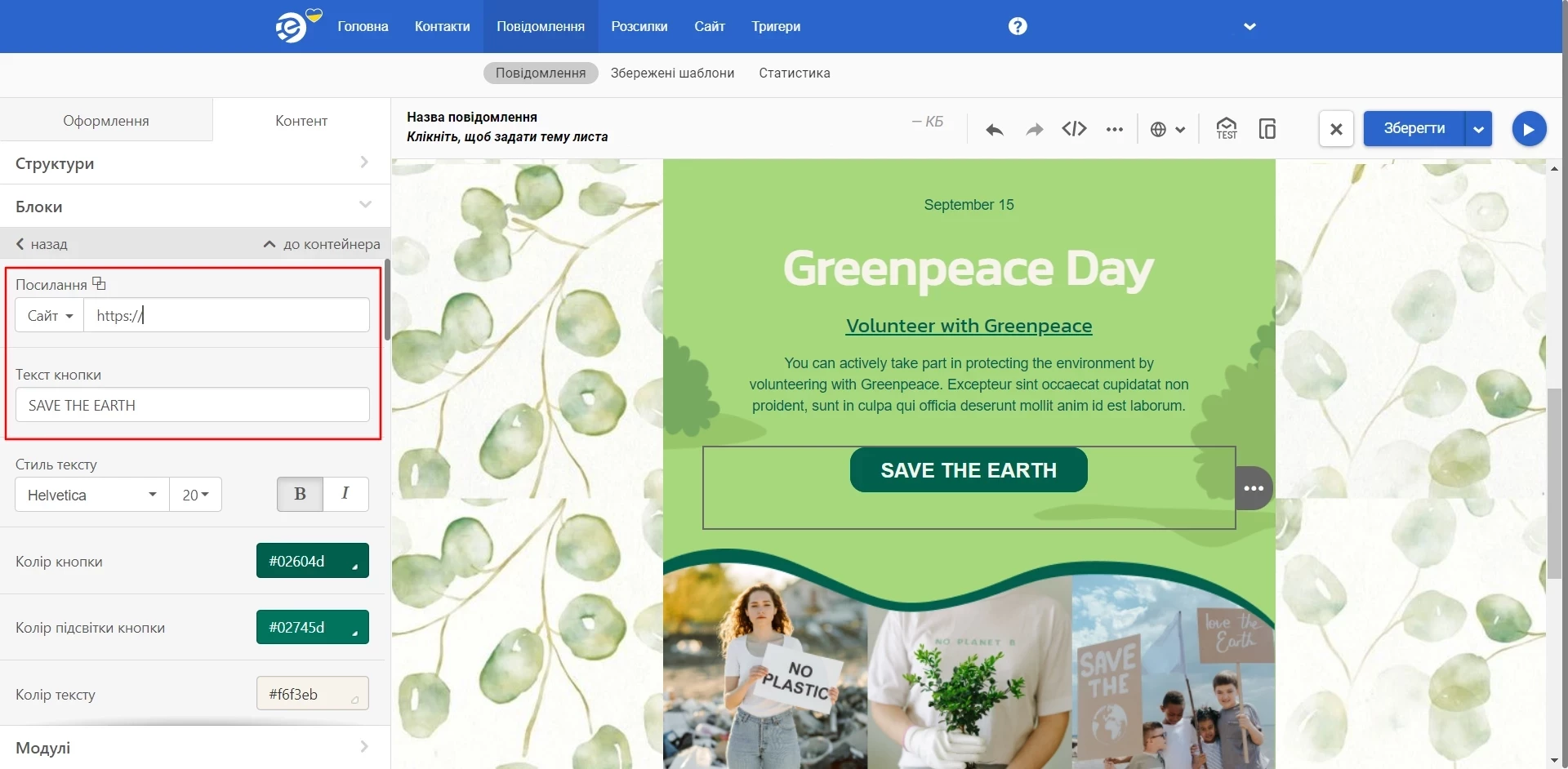Open the Головна menu
Image resolution: width=1568 pixels, height=769 pixels.
(x=363, y=26)
